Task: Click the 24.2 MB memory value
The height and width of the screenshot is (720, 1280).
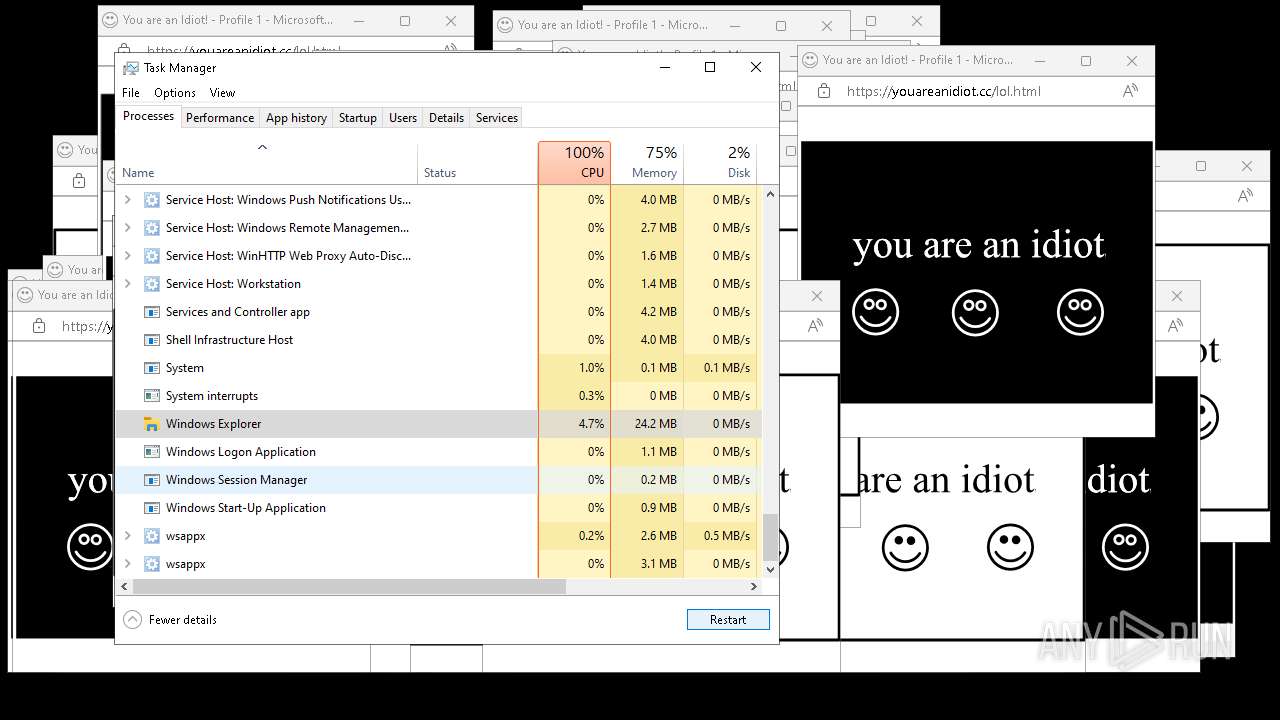Action: click(x=656, y=424)
